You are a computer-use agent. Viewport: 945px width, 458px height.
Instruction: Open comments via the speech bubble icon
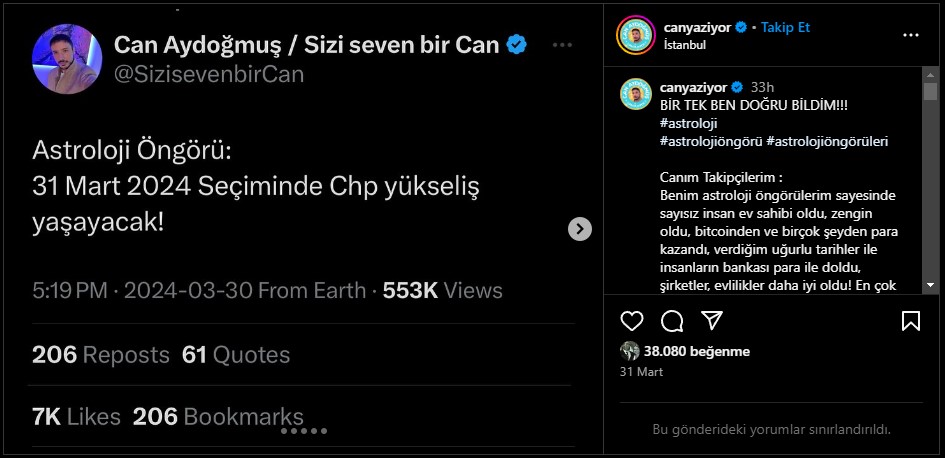coord(672,320)
